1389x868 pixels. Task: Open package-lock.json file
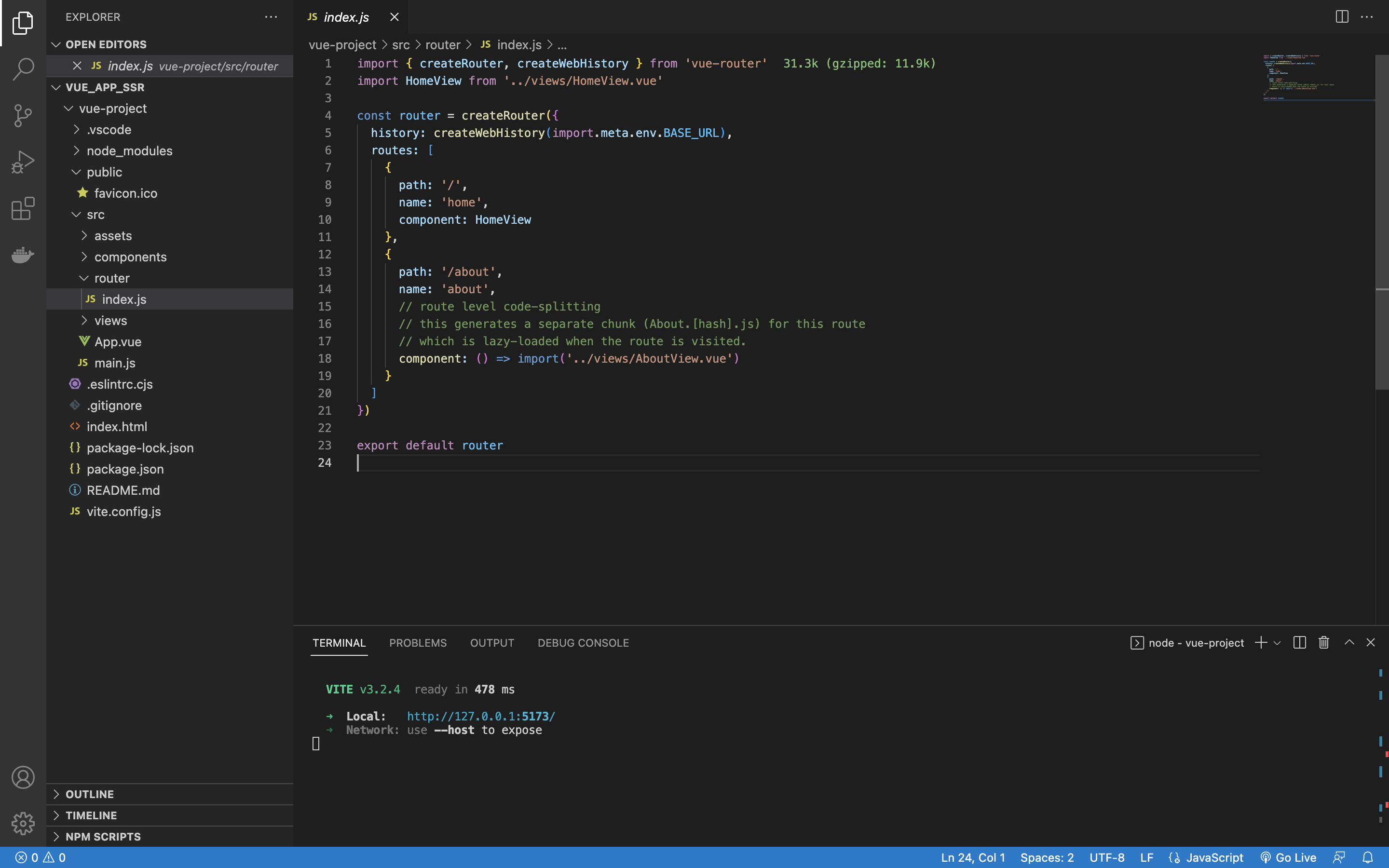(170, 448)
